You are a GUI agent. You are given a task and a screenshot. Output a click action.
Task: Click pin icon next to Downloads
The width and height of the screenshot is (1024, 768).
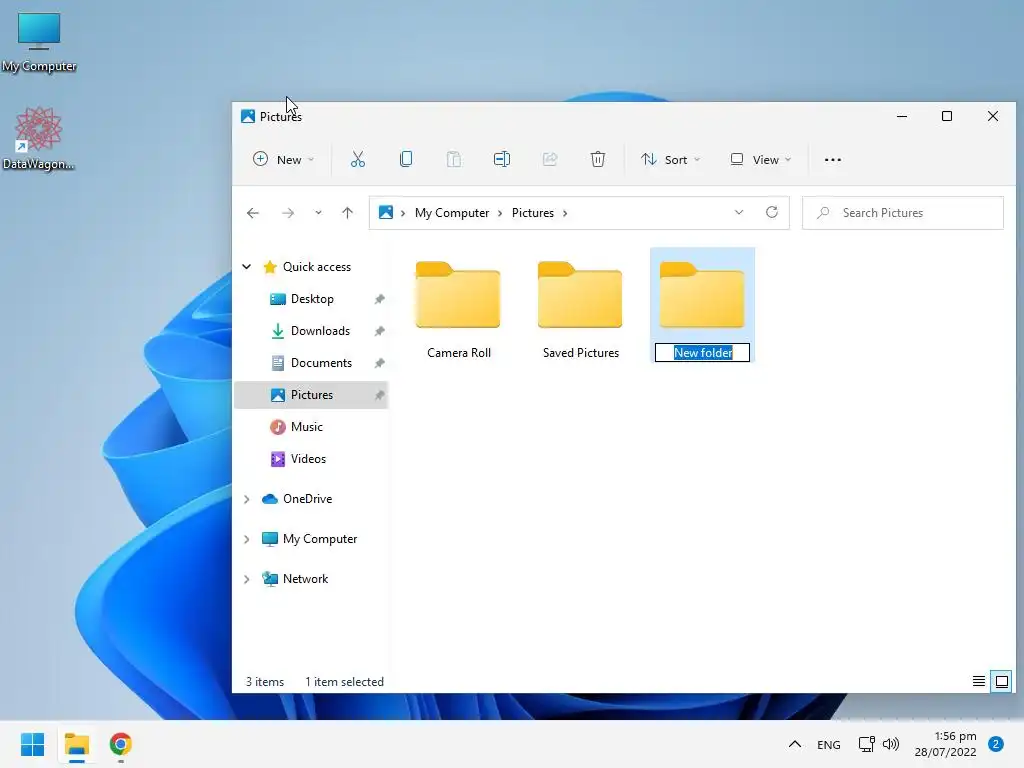[379, 331]
